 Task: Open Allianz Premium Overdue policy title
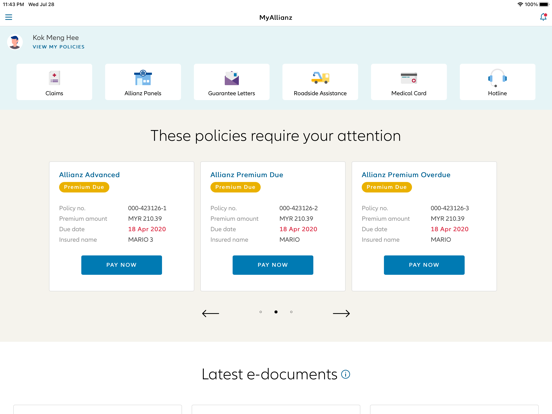tap(406, 175)
